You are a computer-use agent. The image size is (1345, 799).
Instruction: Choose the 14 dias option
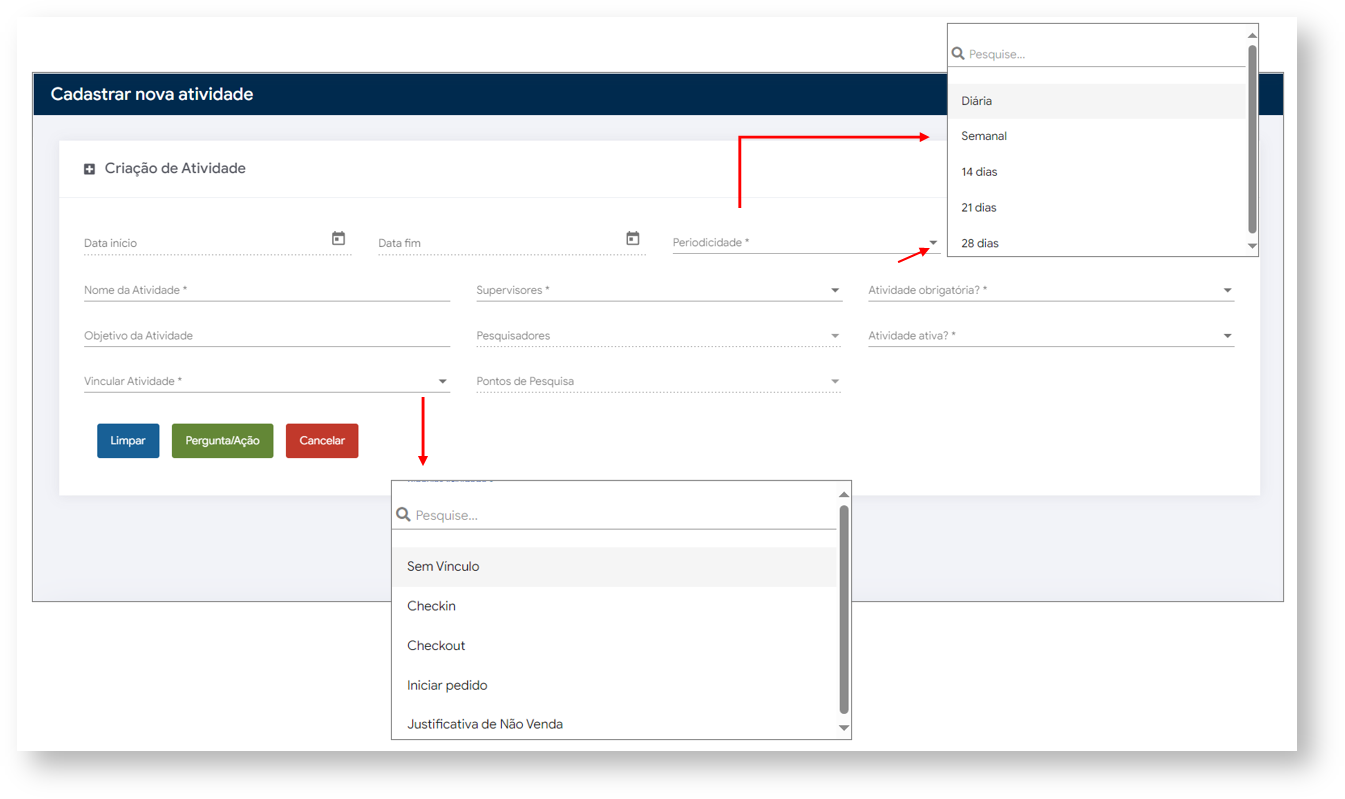pyautogui.click(x=979, y=172)
